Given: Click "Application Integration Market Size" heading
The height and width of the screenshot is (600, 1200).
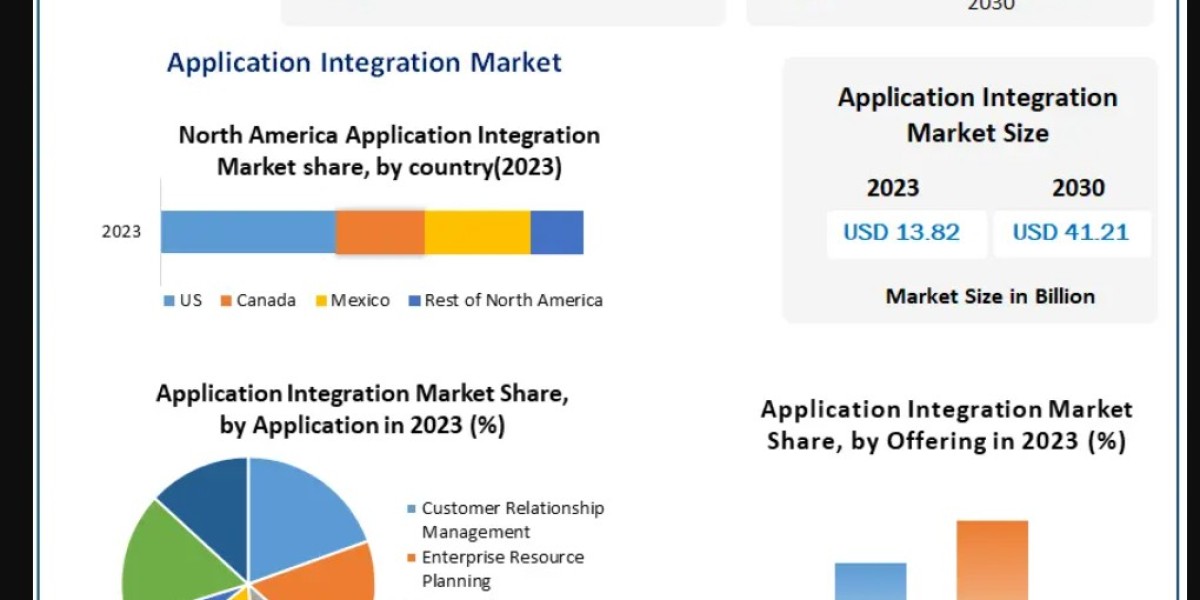Looking at the screenshot, I should click(977, 115).
